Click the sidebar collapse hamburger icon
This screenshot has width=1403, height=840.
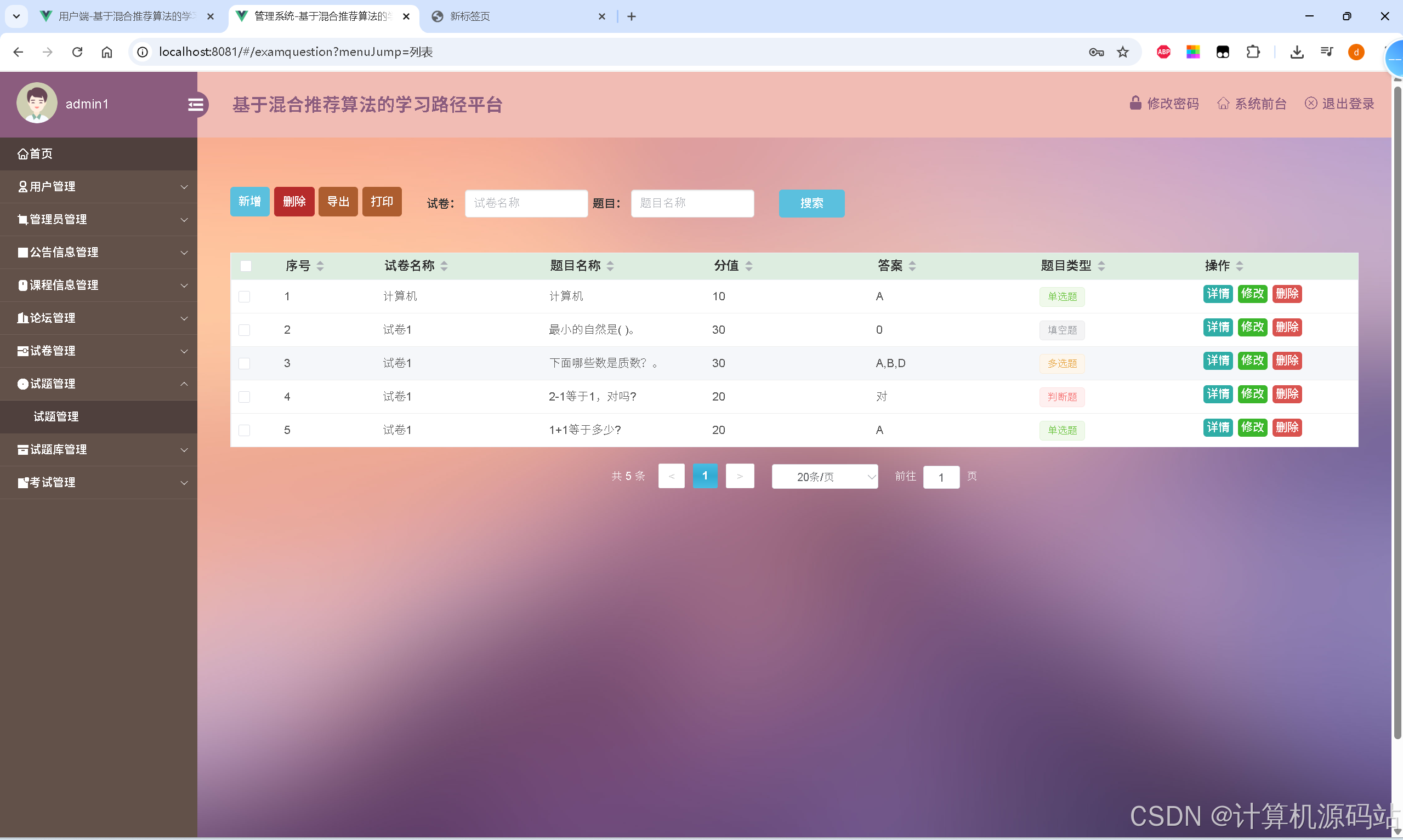pos(196,105)
